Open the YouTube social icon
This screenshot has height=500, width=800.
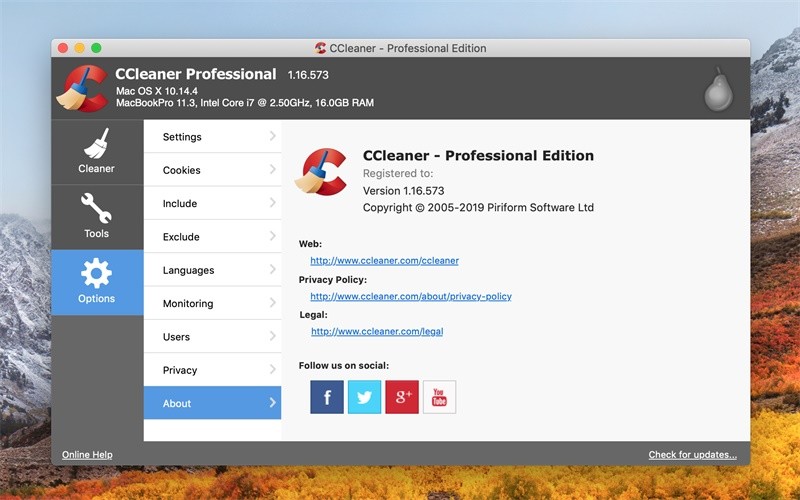[439, 396]
